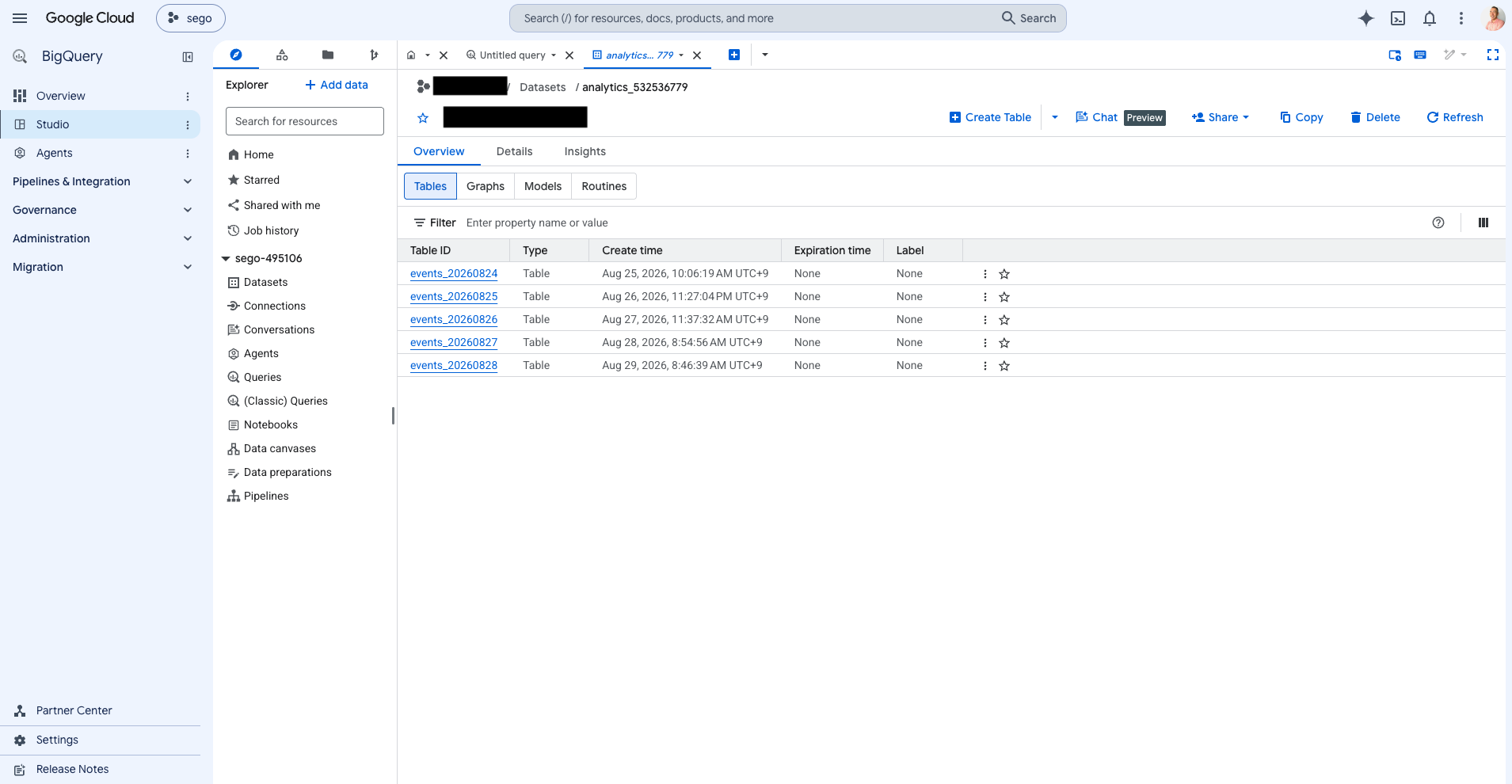Star the events_20260824 table

[1004, 274]
